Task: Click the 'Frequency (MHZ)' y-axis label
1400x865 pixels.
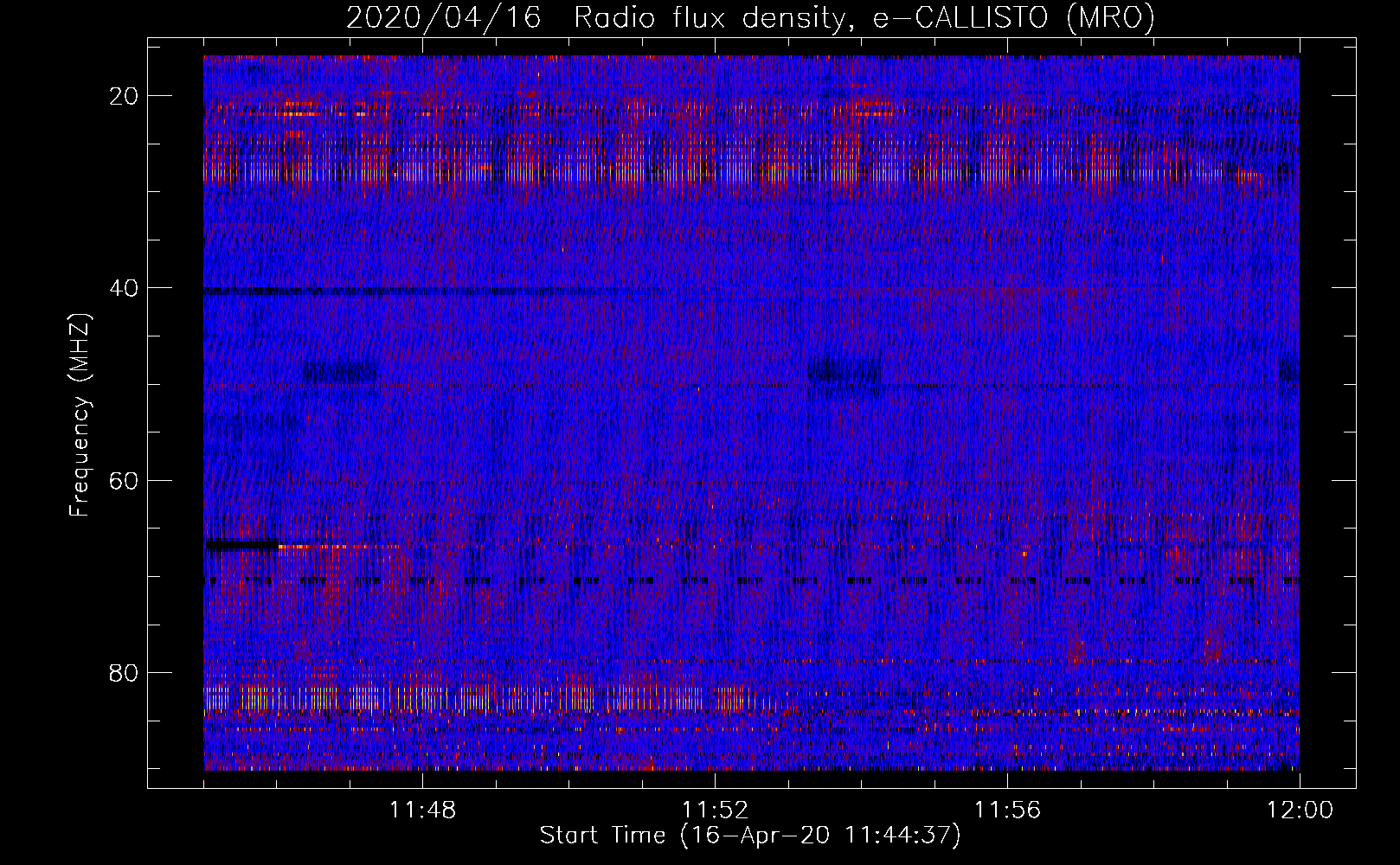Action: [x=80, y=415]
